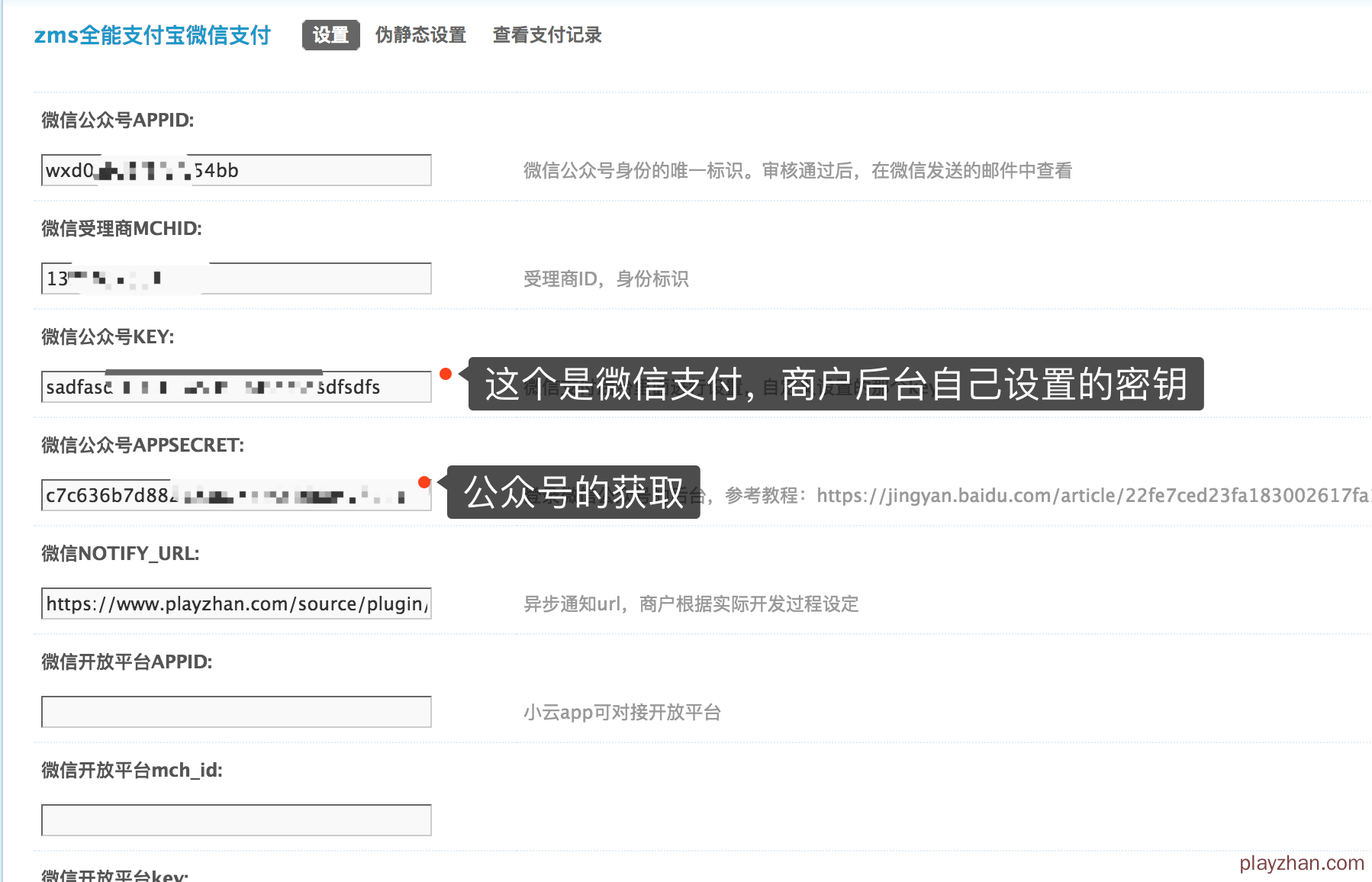Click the 小云app可对接开放平台 hint text
Screen dimensions: 1372x882
click(x=622, y=713)
